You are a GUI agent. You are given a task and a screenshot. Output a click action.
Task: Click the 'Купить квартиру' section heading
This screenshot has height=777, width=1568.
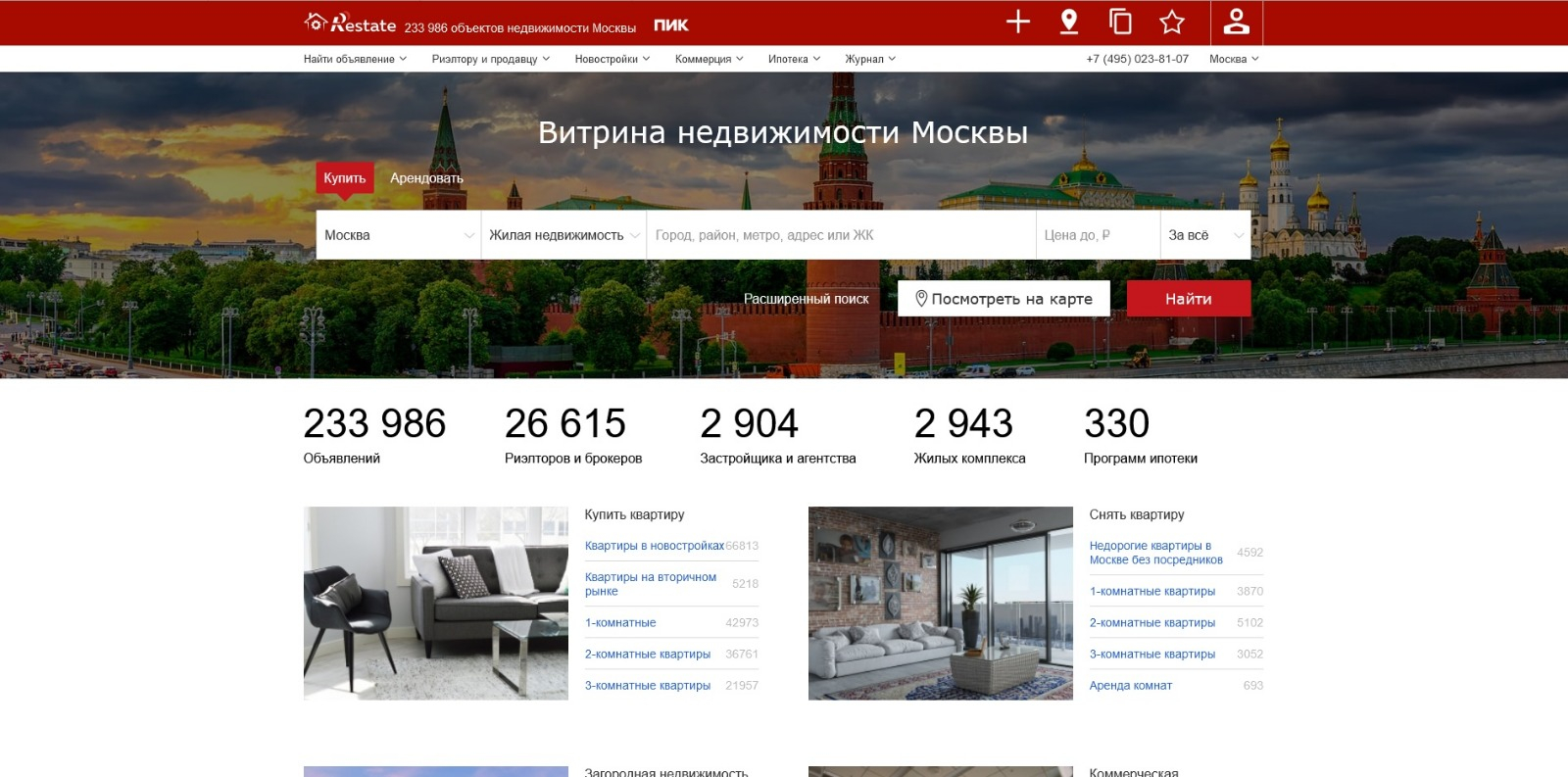point(635,514)
